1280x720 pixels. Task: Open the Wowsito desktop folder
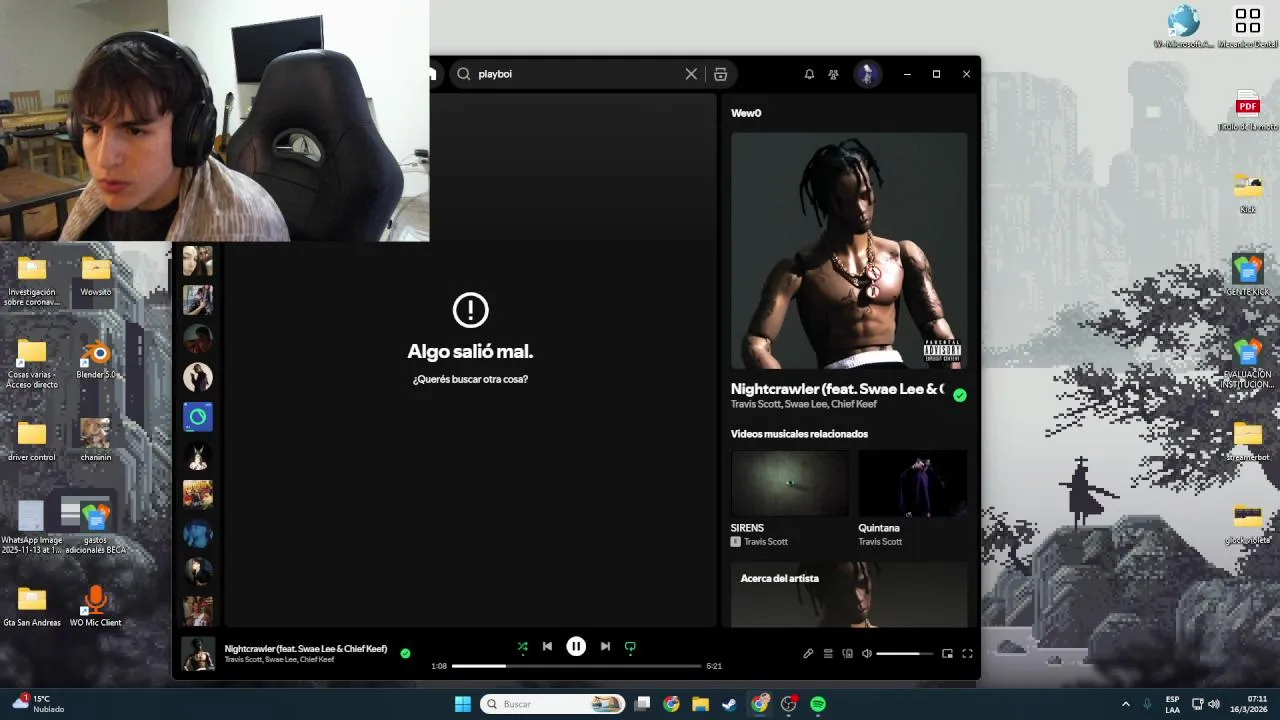click(x=96, y=276)
